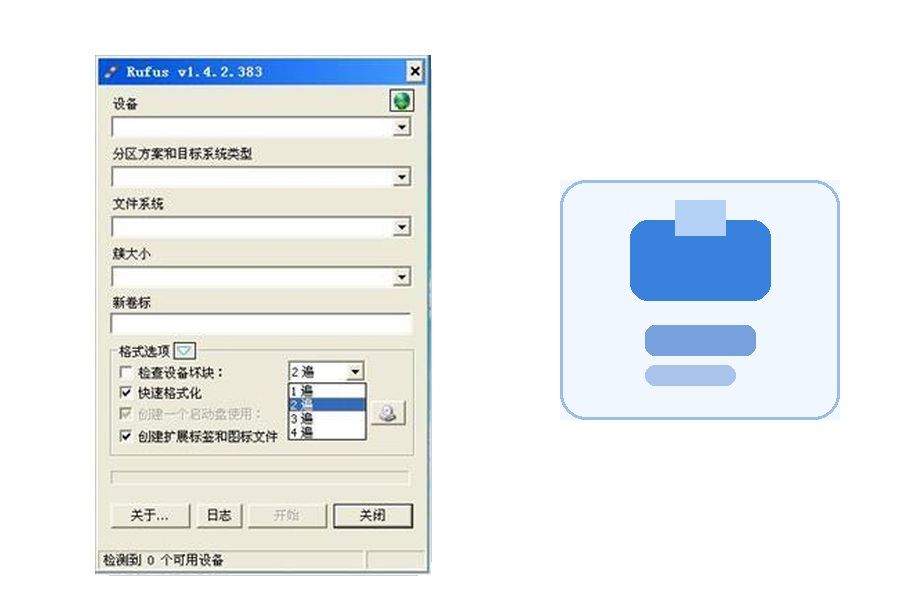Enable the 检查设备坏块 checkbox
Screen dimensions: 900x600
[125, 372]
